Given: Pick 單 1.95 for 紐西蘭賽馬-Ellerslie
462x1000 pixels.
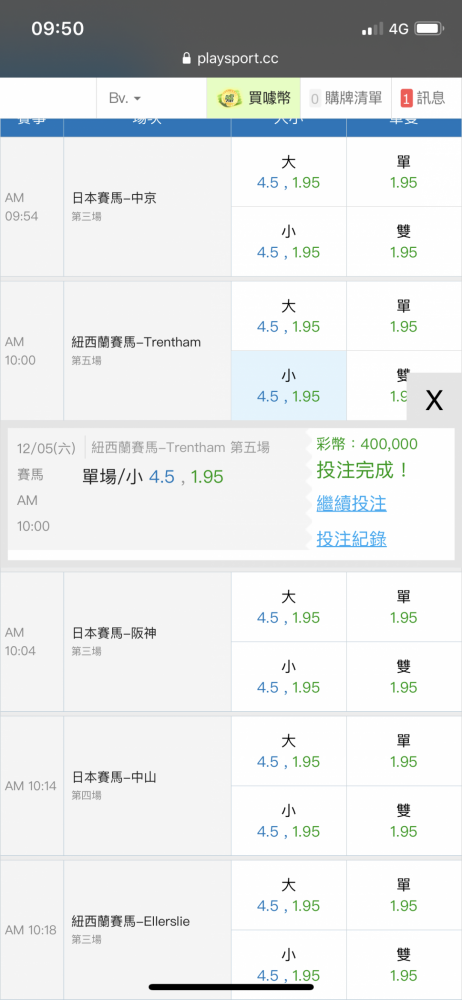Looking at the screenshot, I should pyautogui.click(x=404, y=895).
